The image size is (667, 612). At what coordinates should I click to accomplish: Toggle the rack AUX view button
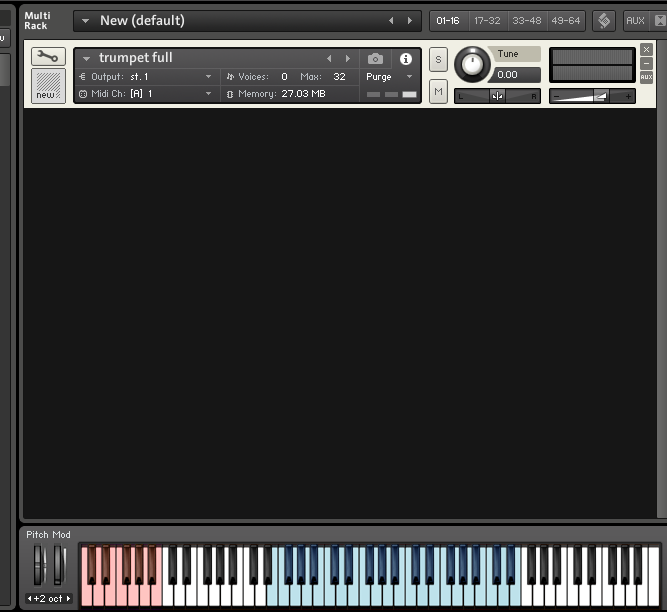[635, 21]
